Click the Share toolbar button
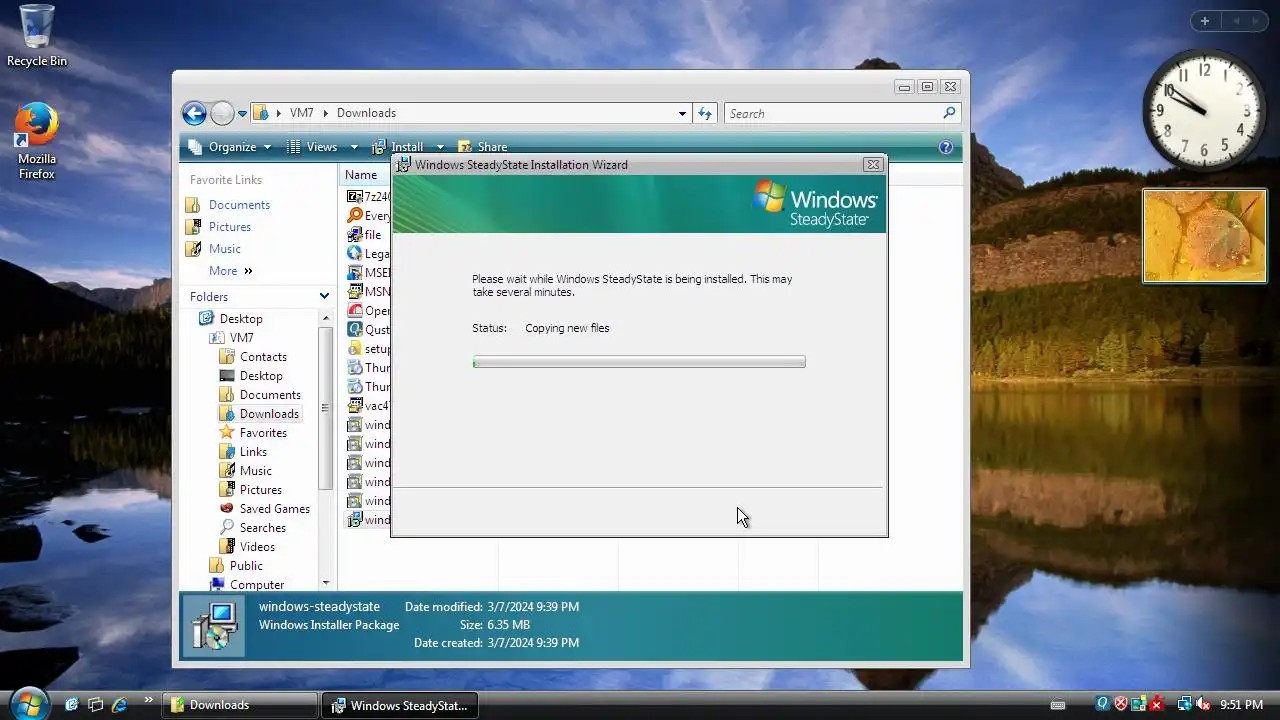The width and height of the screenshot is (1280, 720). coord(482,147)
